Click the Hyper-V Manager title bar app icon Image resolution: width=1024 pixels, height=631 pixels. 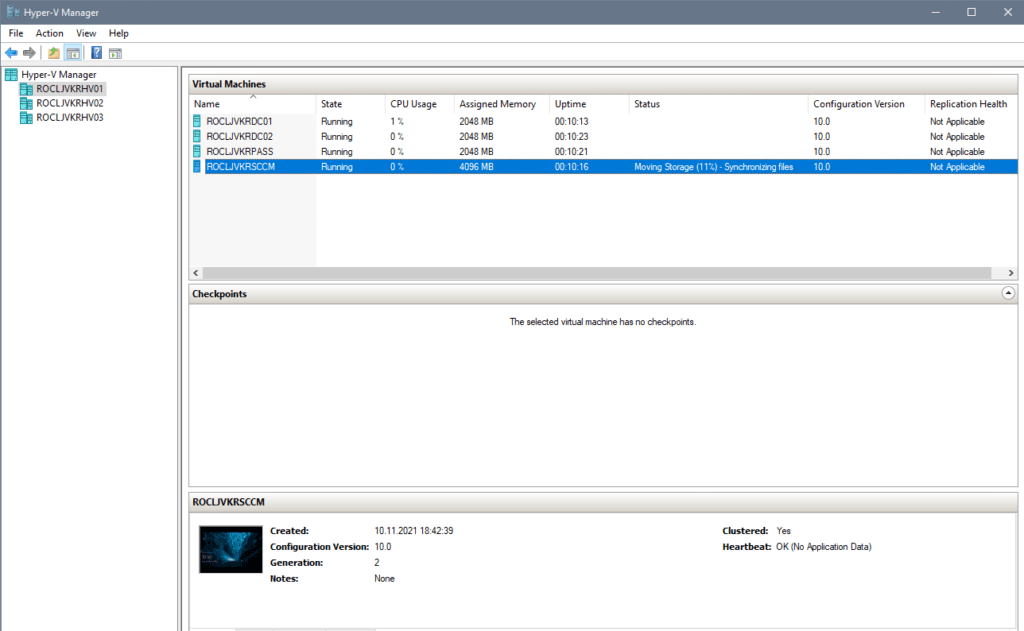point(12,12)
